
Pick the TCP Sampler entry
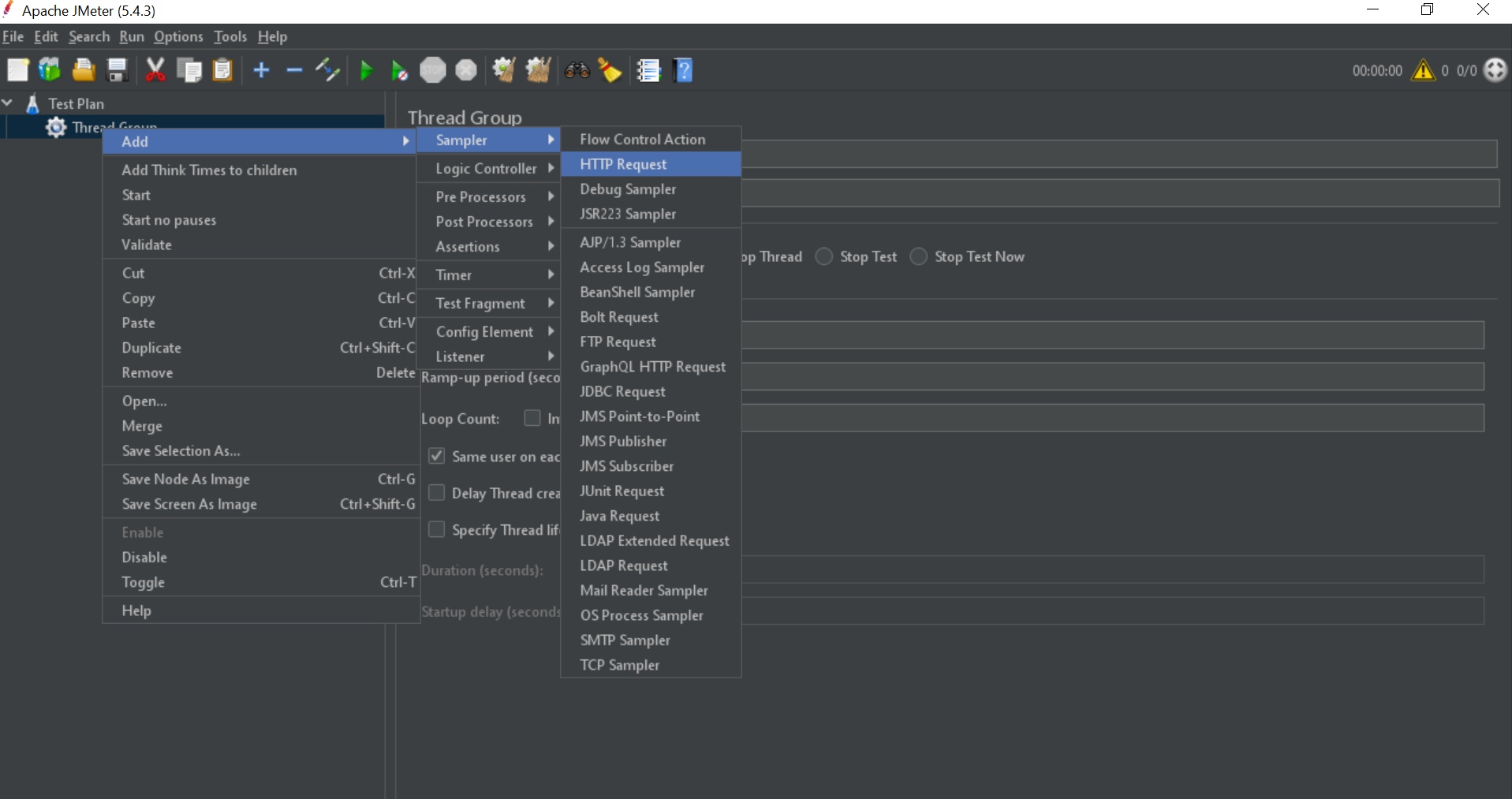tap(651, 666)
